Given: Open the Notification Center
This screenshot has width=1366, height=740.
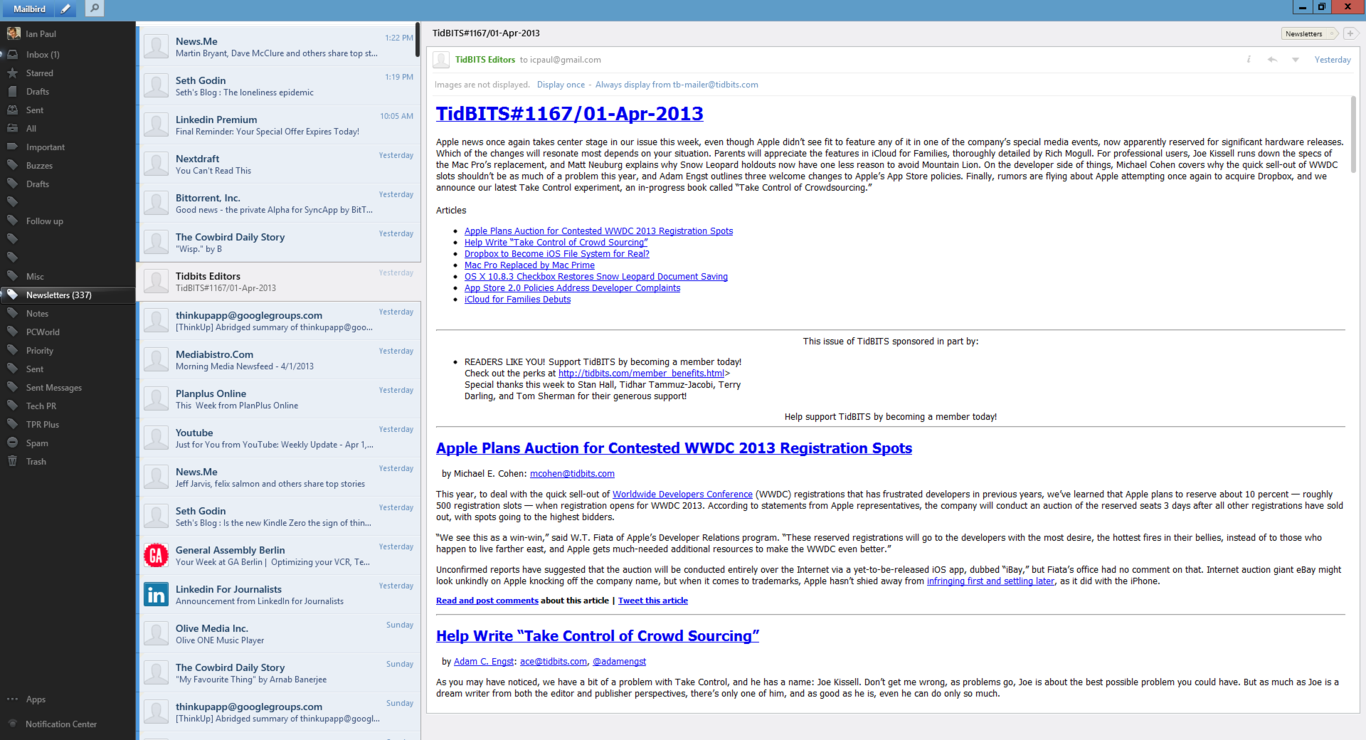Looking at the screenshot, I should [61, 724].
